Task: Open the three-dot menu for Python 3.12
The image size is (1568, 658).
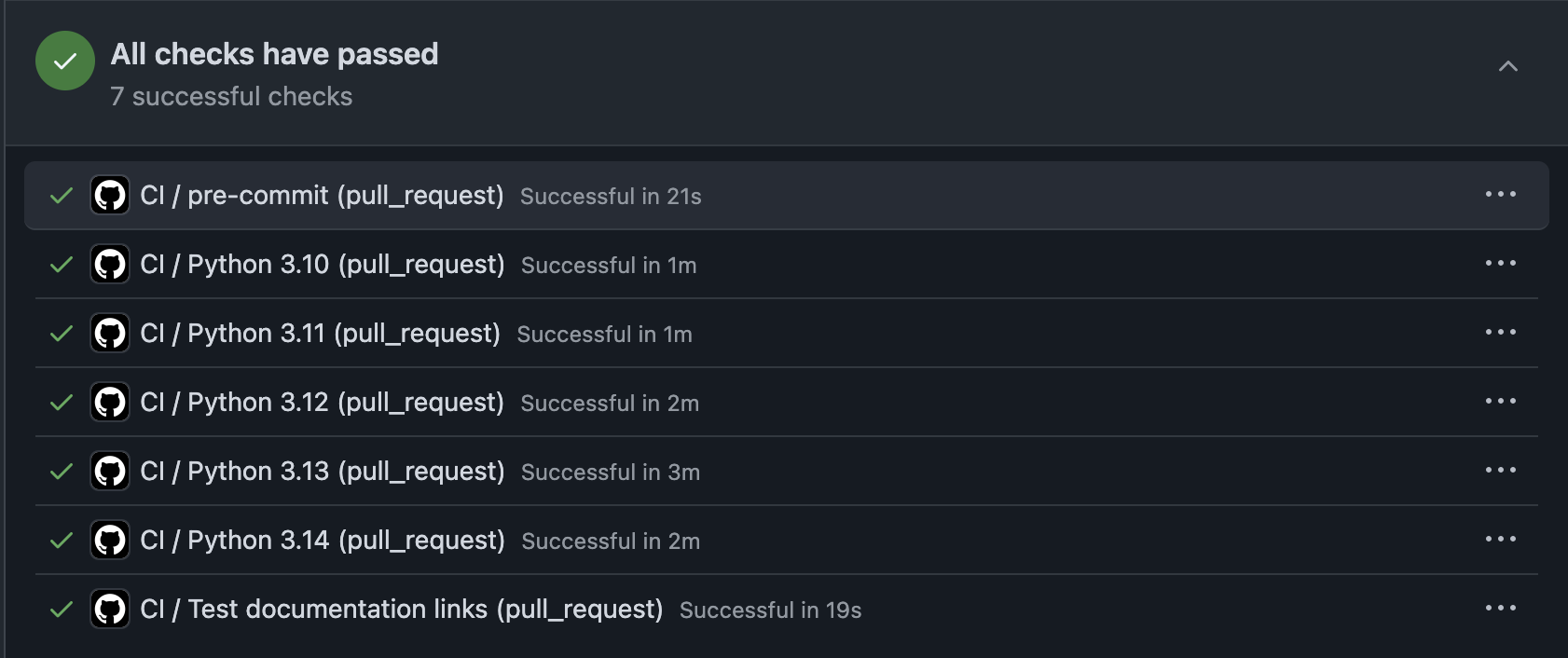Action: click(x=1499, y=402)
